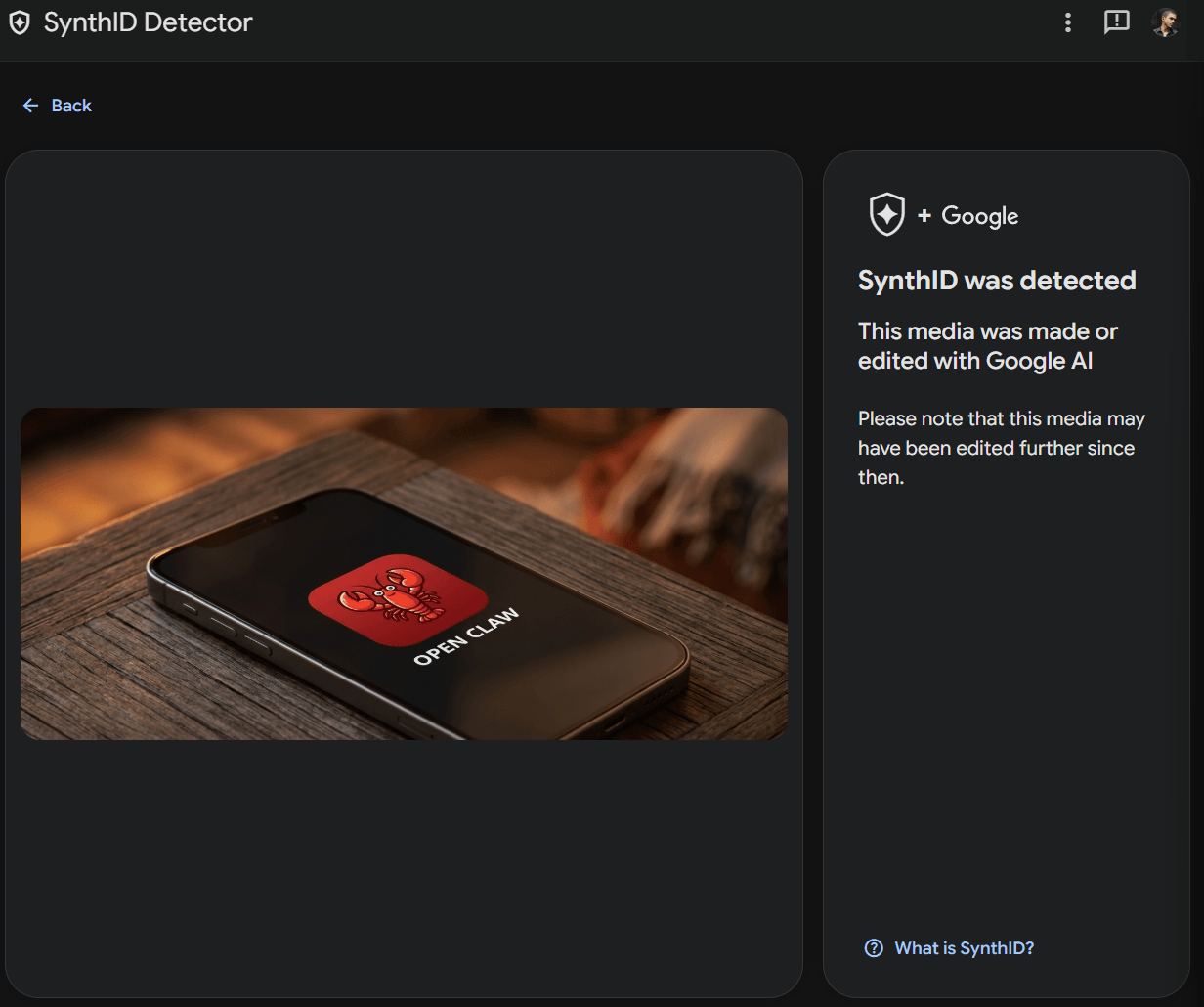
Task: Click the 'SynthID was detected' heading
Action: (x=997, y=281)
